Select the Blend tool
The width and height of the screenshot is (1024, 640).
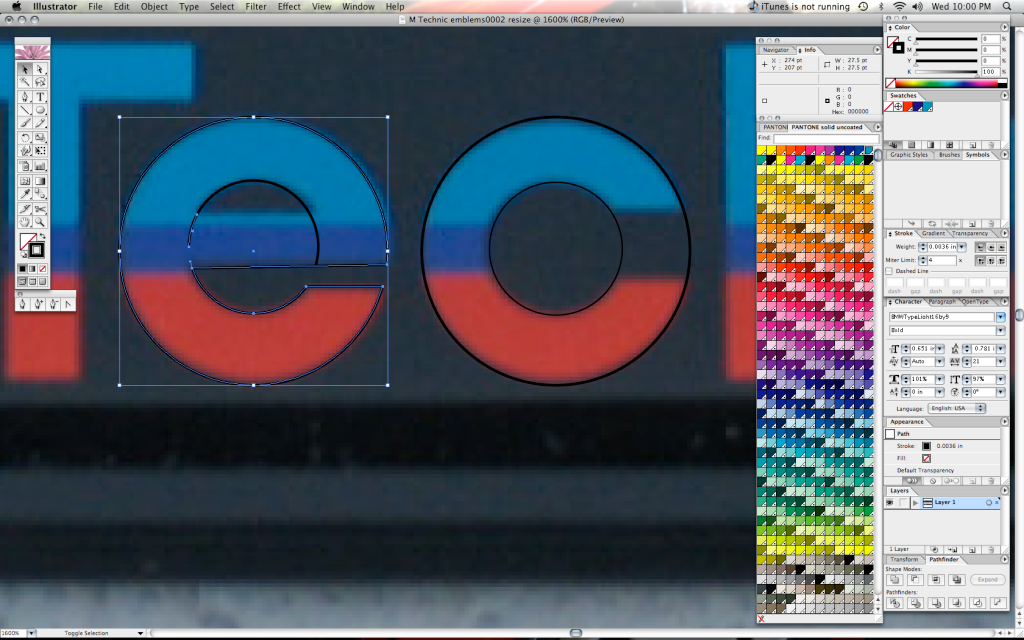[40, 194]
